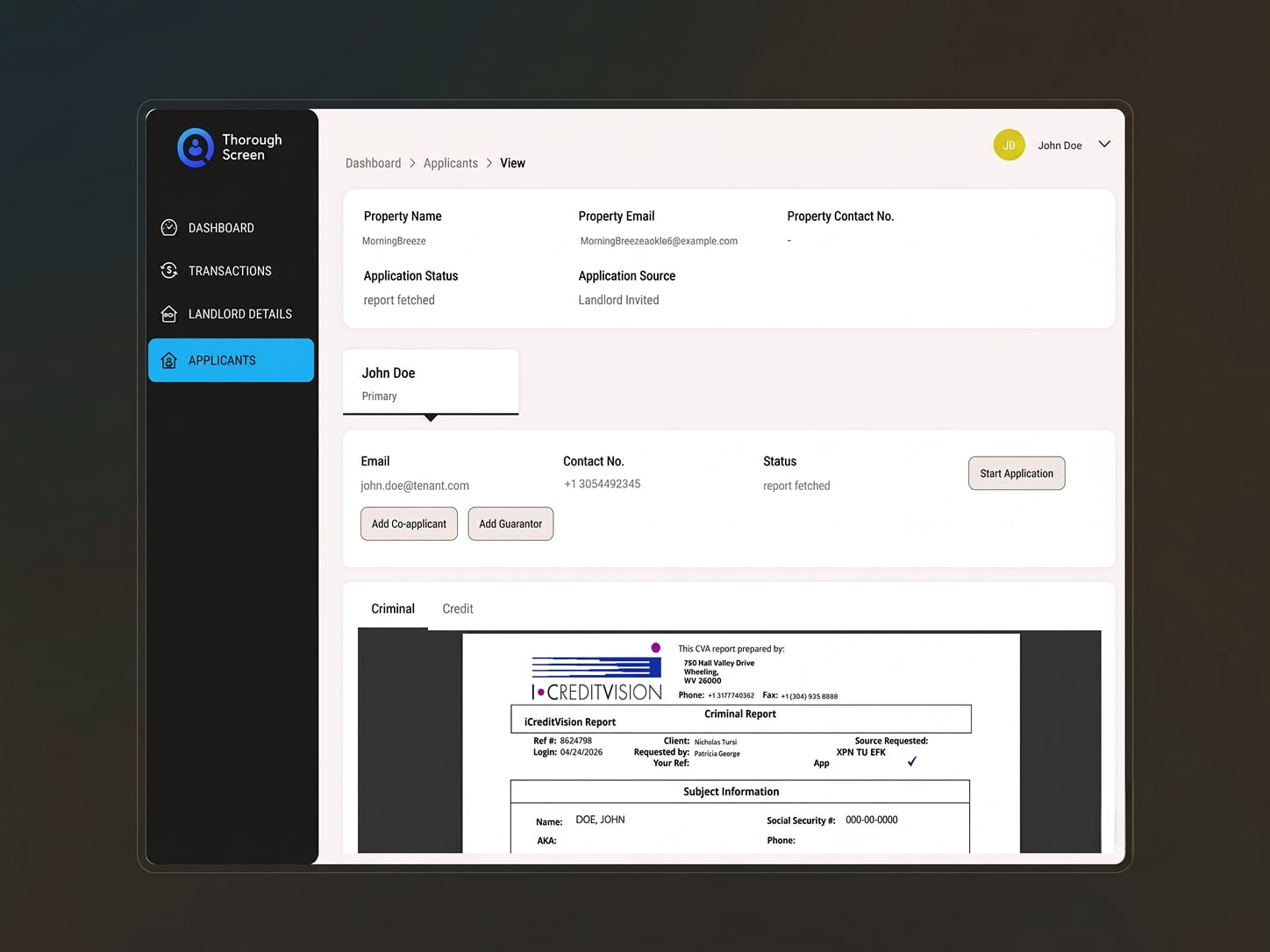Open the DASHBOARD sidebar menu item
Image resolution: width=1270 pixels, height=952 pixels.
click(231, 228)
